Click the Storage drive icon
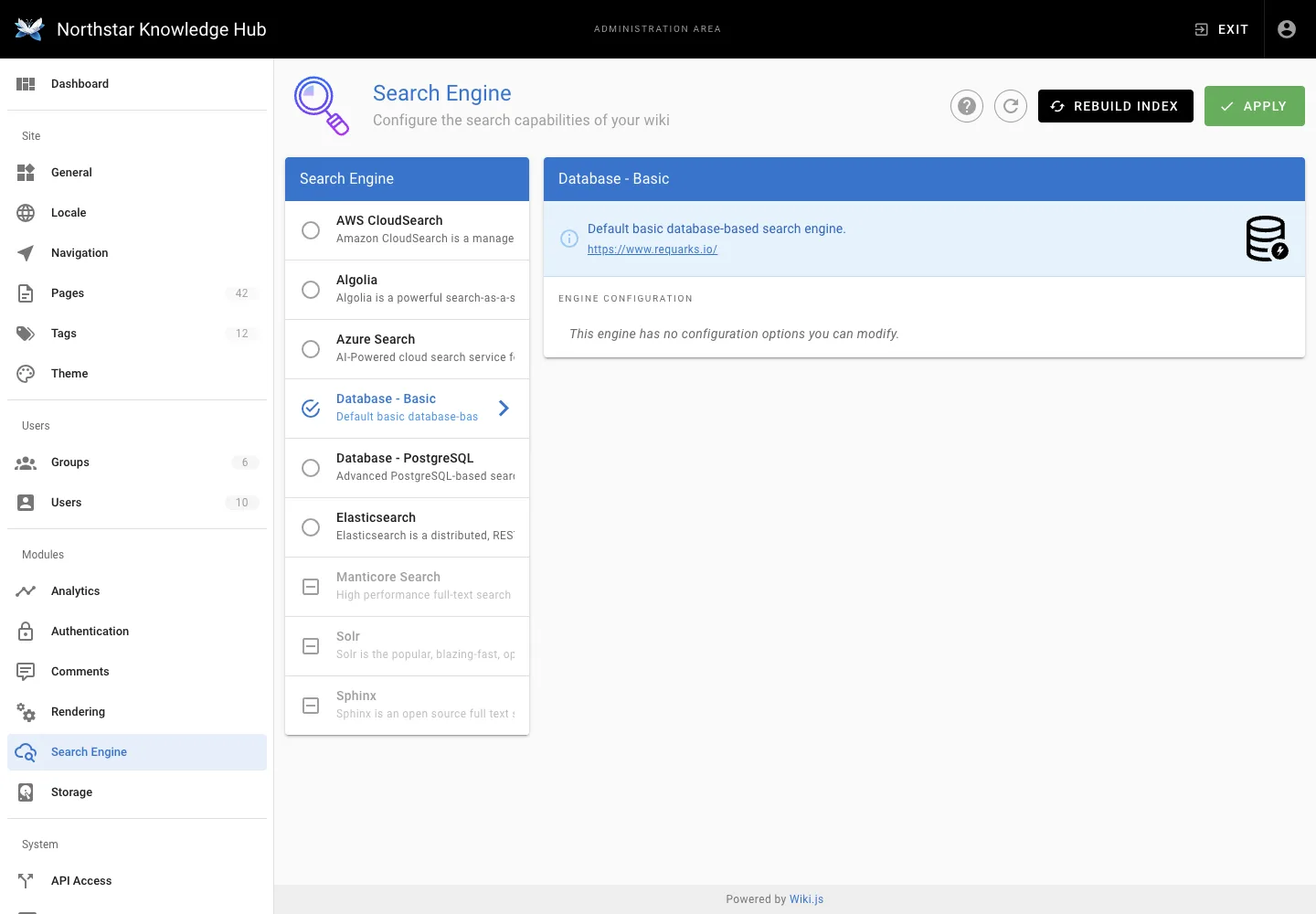Image resolution: width=1316 pixels, height=914 pixels. pos(26,792)
